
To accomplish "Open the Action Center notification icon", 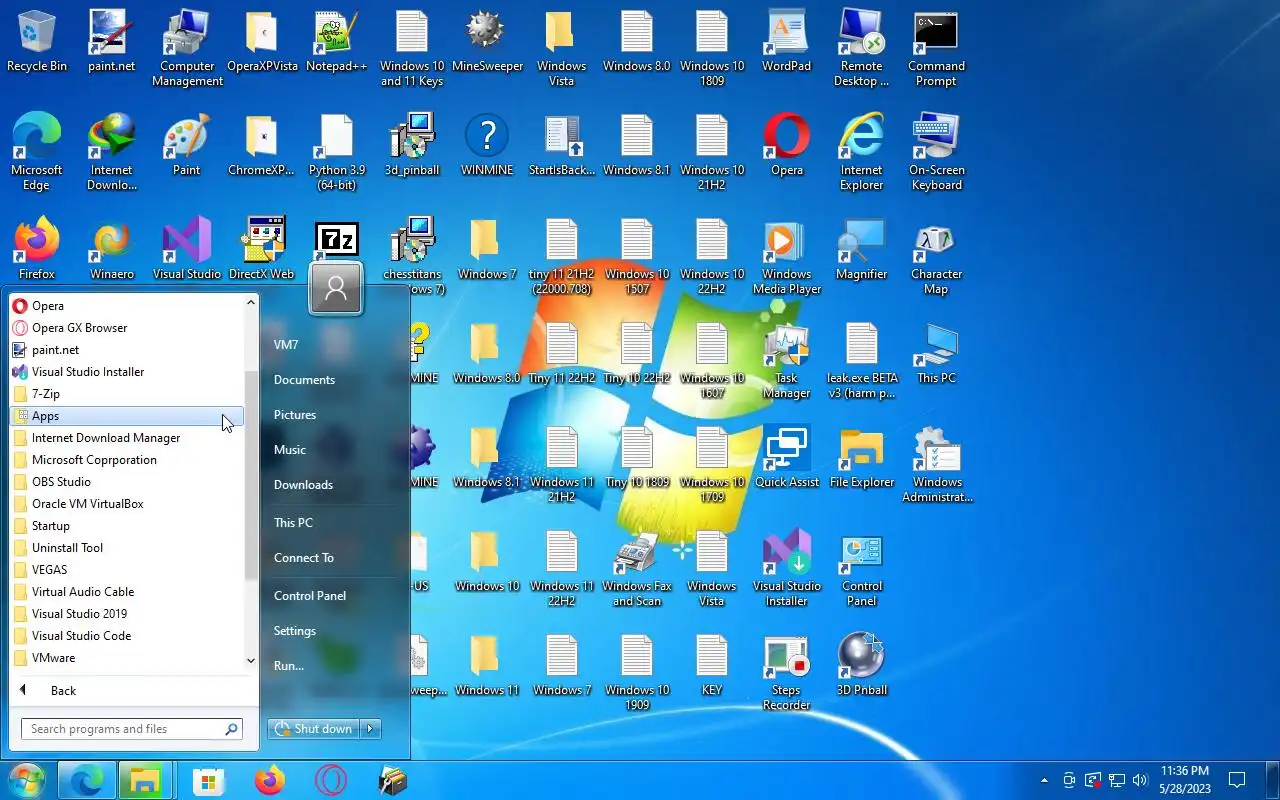I will click(x=1237, y=780).
